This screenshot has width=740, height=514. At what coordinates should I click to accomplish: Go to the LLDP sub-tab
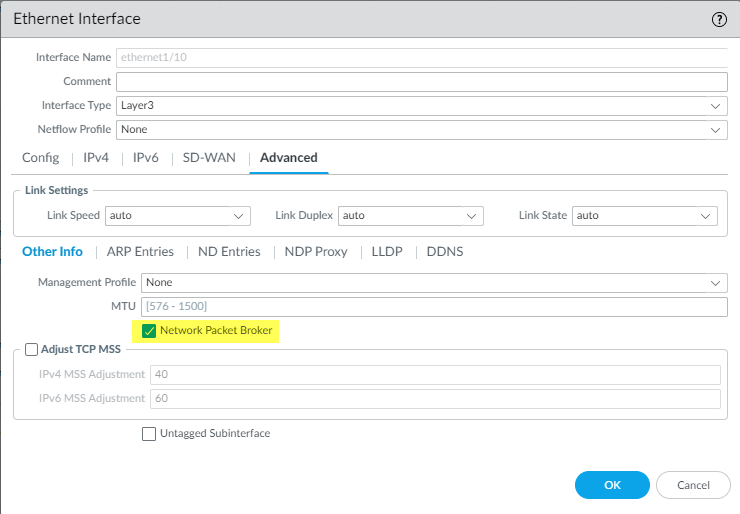387,252
